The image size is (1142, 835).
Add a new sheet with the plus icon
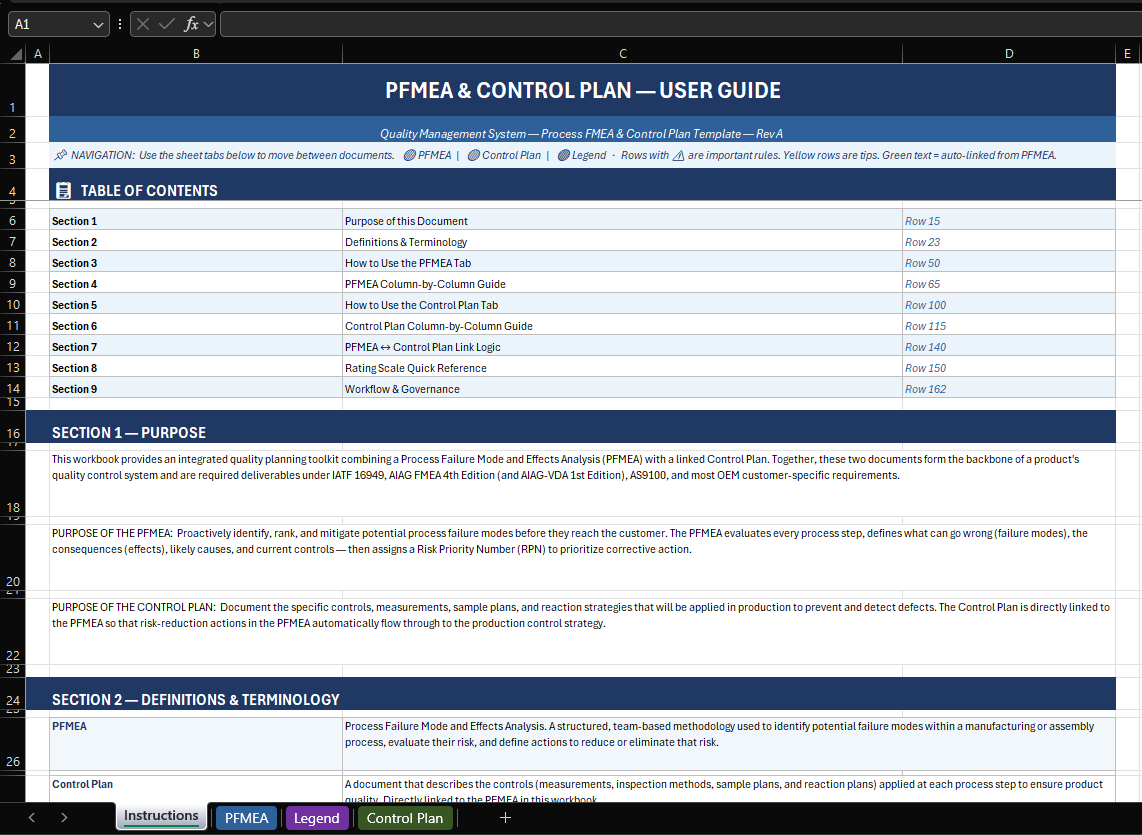pyautogui.click(x=505, y=817)
